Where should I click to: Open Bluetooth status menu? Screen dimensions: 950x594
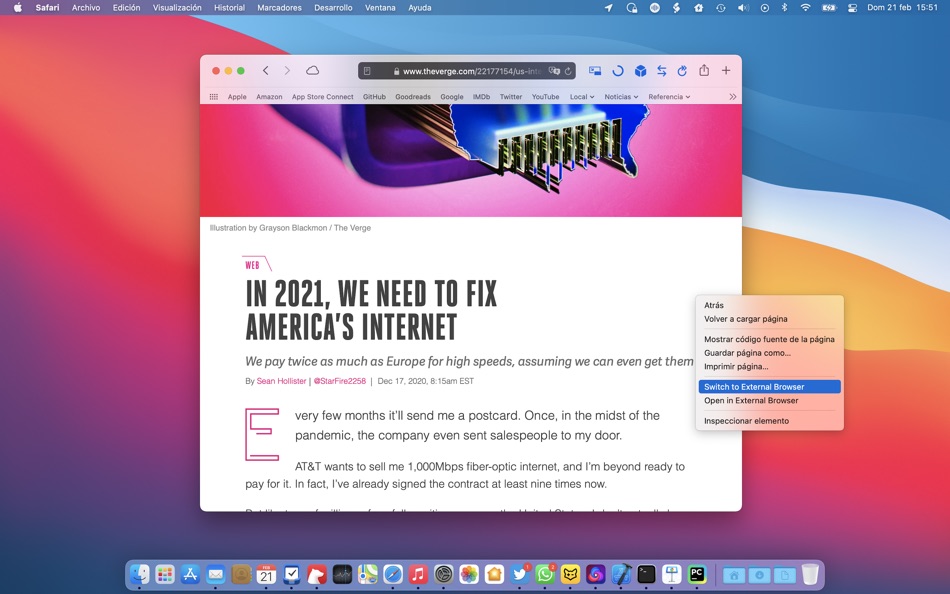point(784,8)
